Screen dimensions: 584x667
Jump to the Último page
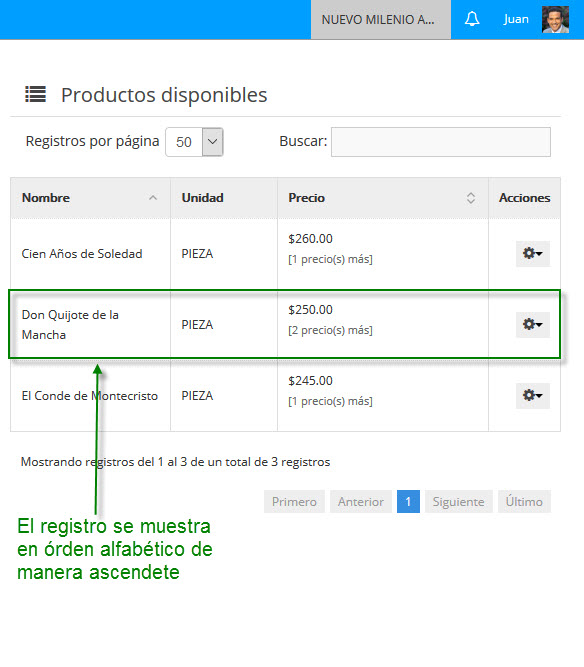524,502
